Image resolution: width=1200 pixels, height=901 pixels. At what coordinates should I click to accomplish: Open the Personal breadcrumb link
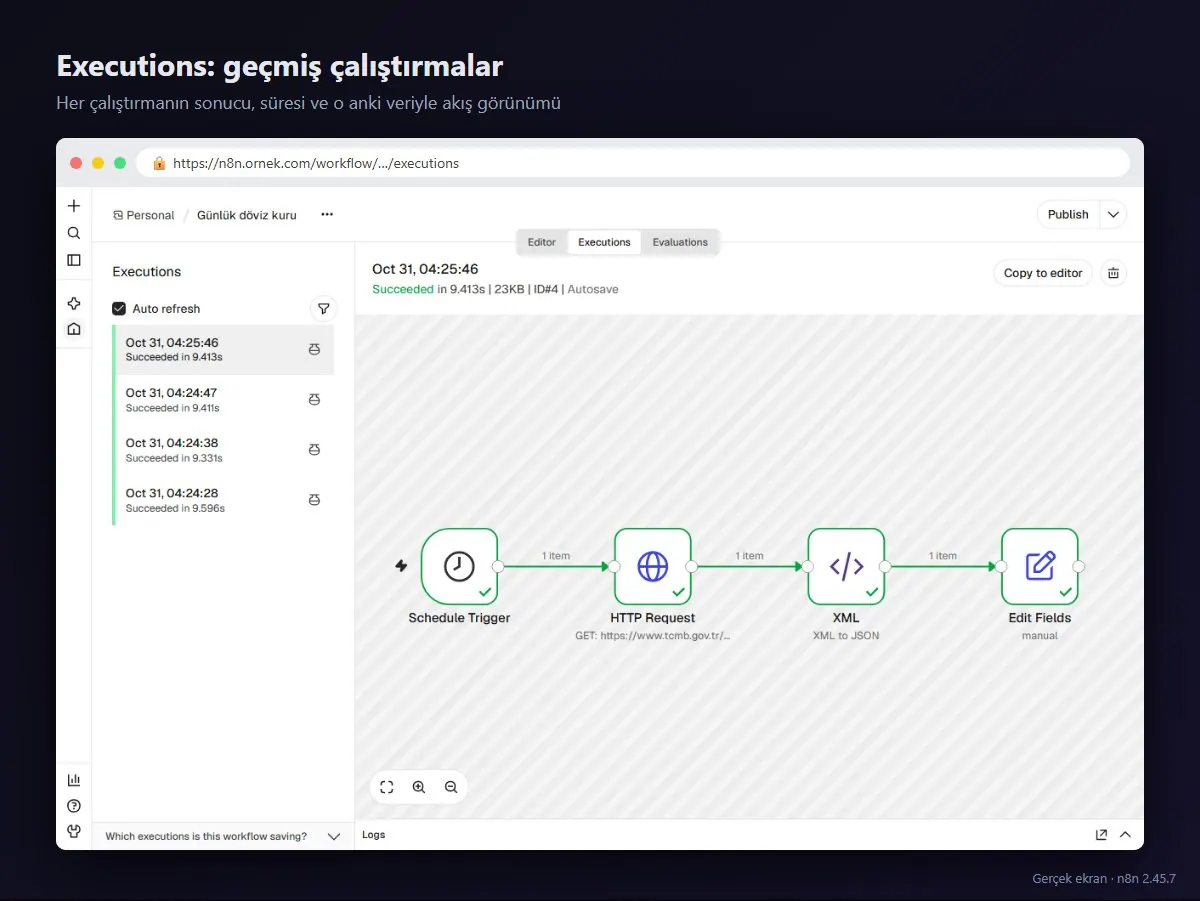point(143,215)
